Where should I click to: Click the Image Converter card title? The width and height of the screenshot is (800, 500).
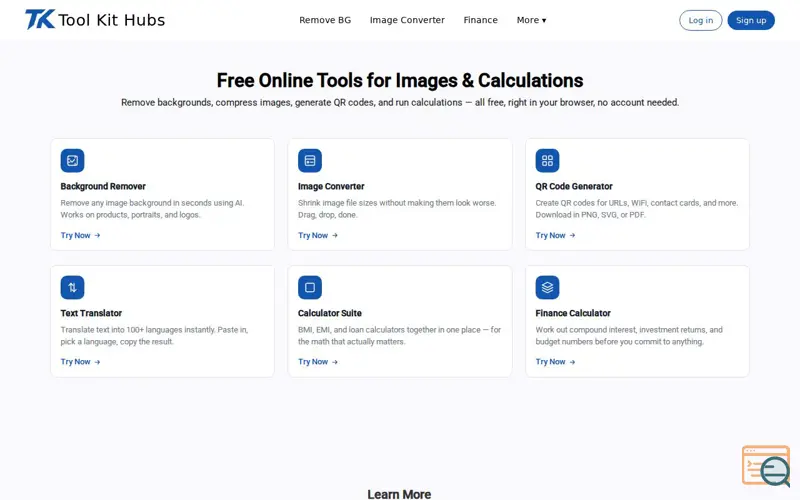[x=331, y=186]
